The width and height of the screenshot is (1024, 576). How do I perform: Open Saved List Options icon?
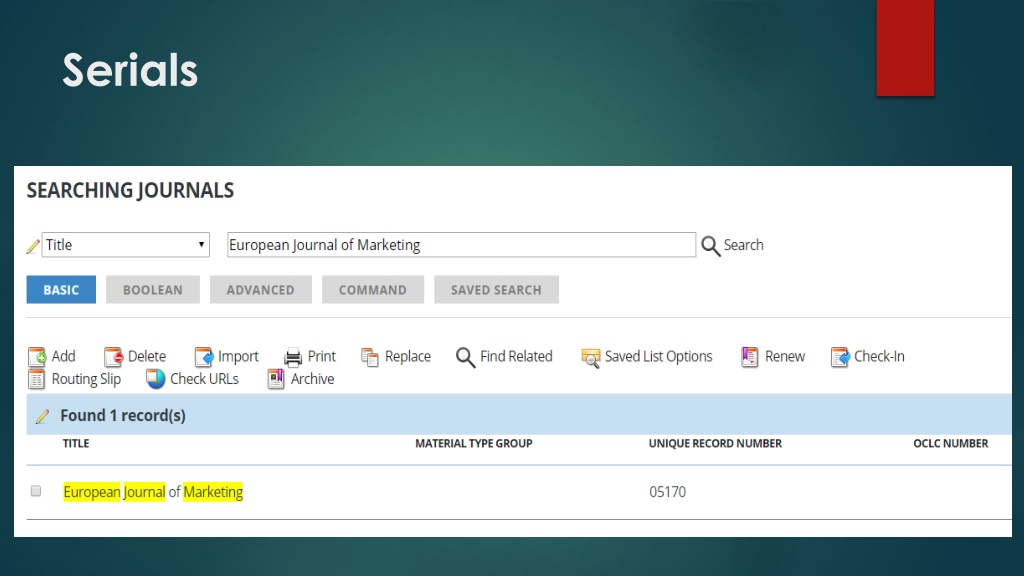click(590, 357)
